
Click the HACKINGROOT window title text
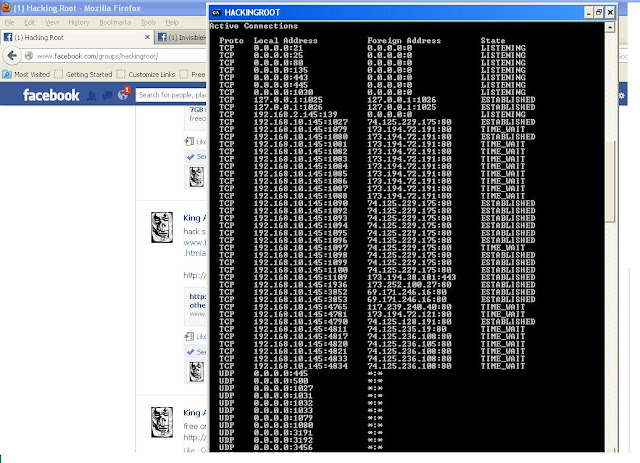[252, 13]
